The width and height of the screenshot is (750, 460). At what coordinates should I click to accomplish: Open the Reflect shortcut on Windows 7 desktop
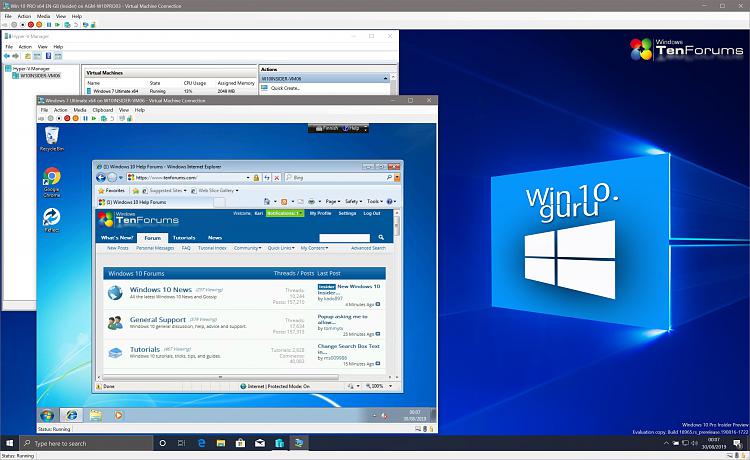click(52, 220)
